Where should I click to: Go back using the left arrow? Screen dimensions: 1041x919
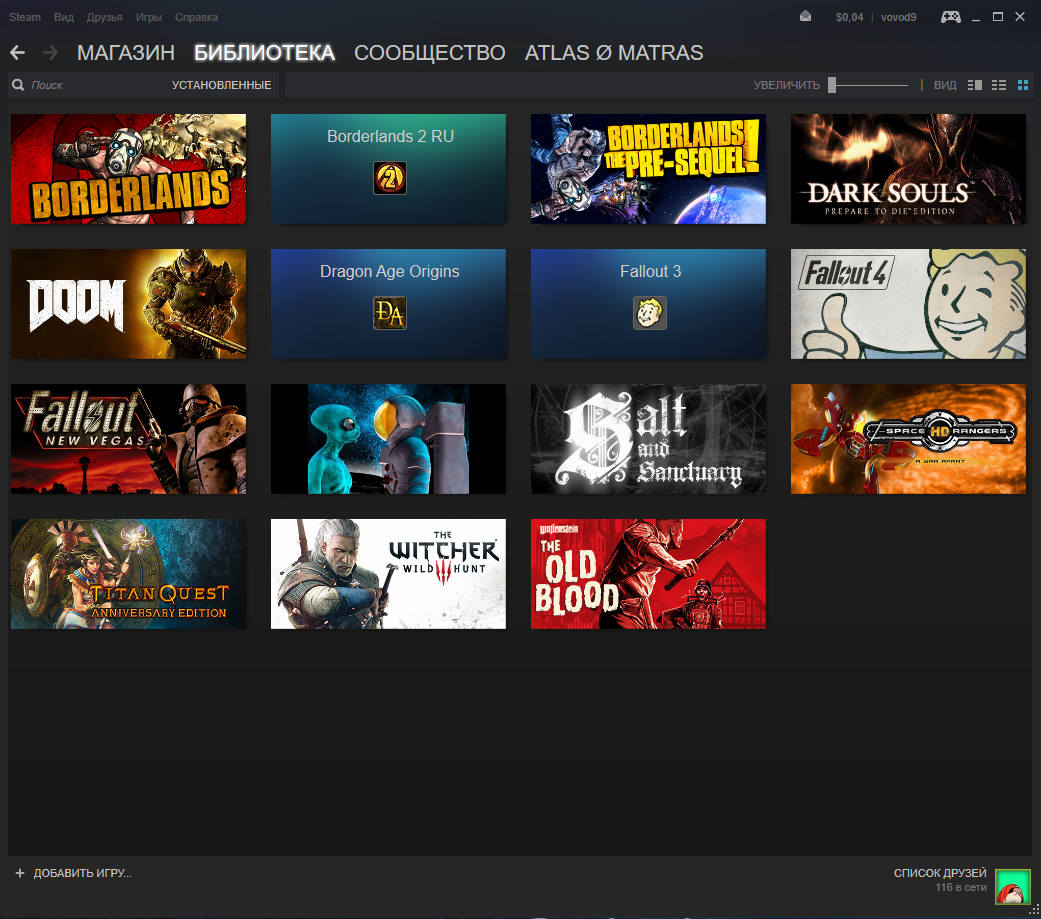(x=18, y=52)
